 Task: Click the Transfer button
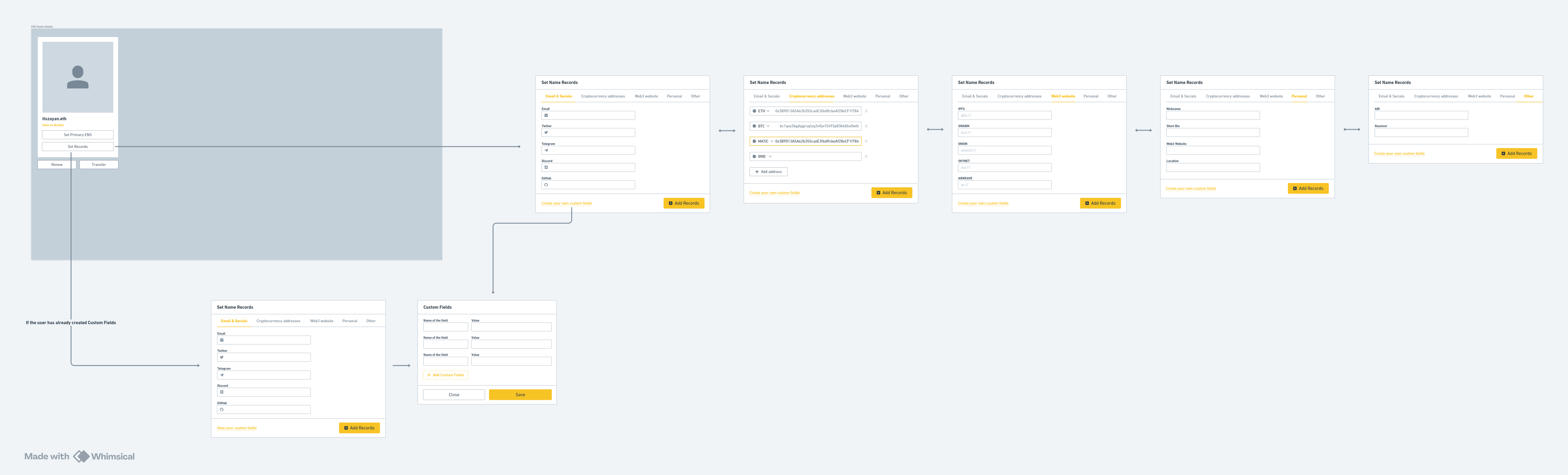coord(99,164)
